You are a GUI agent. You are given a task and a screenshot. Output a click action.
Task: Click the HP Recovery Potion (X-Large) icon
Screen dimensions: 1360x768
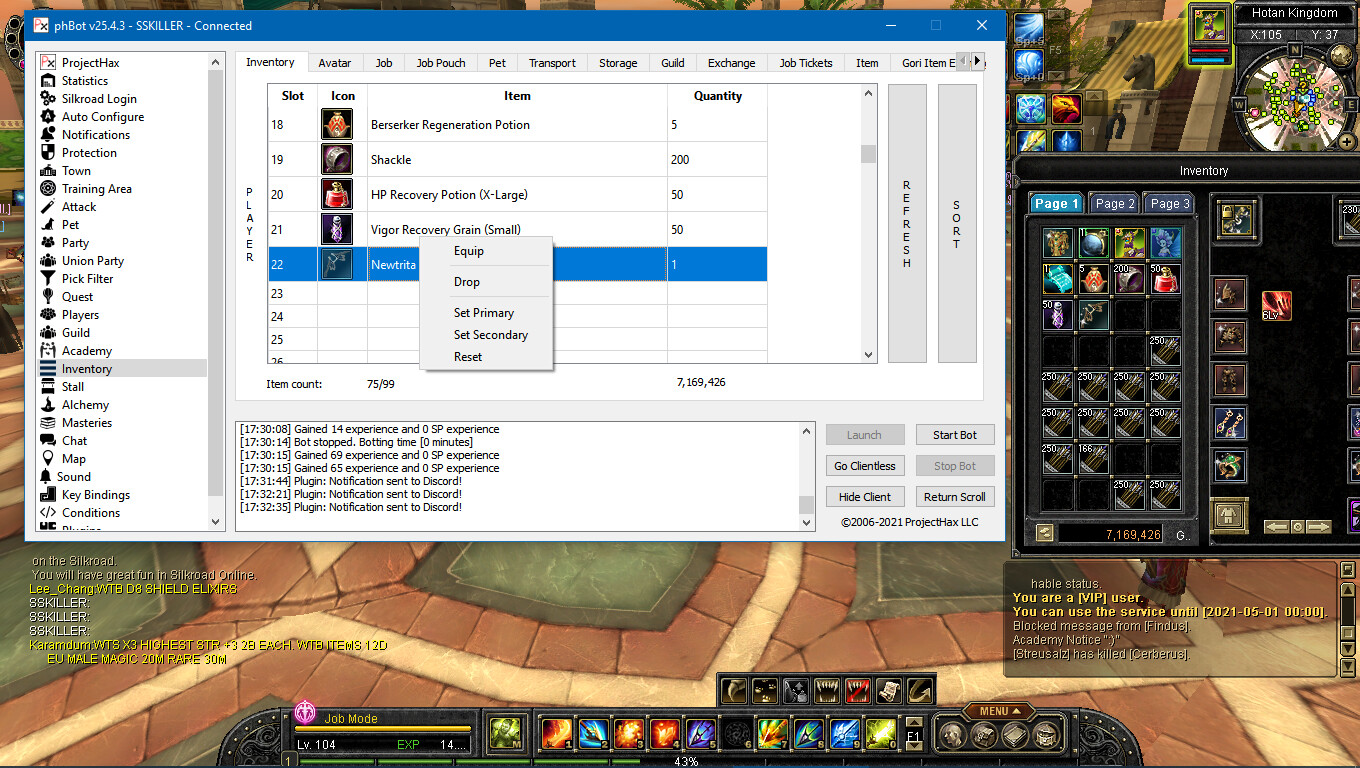[x=337, y=195]
